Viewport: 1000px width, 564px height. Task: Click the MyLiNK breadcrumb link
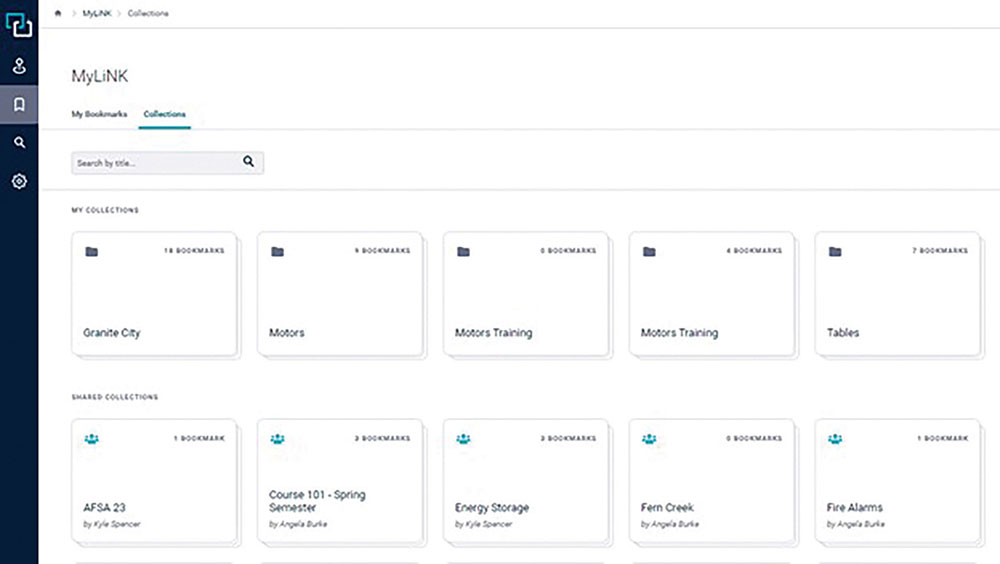point(96,13)
